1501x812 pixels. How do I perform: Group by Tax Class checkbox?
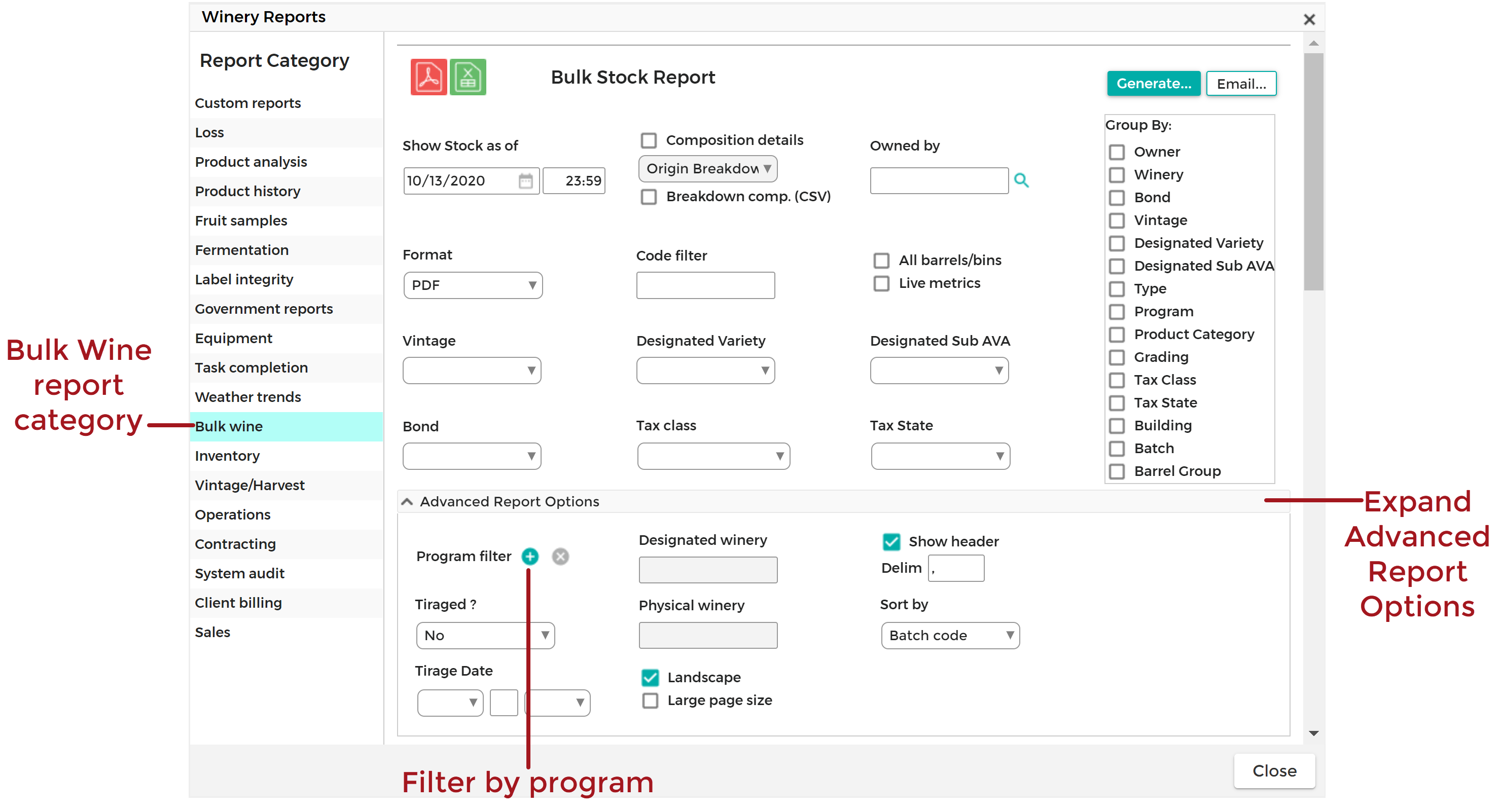(x=1117, y=380)
